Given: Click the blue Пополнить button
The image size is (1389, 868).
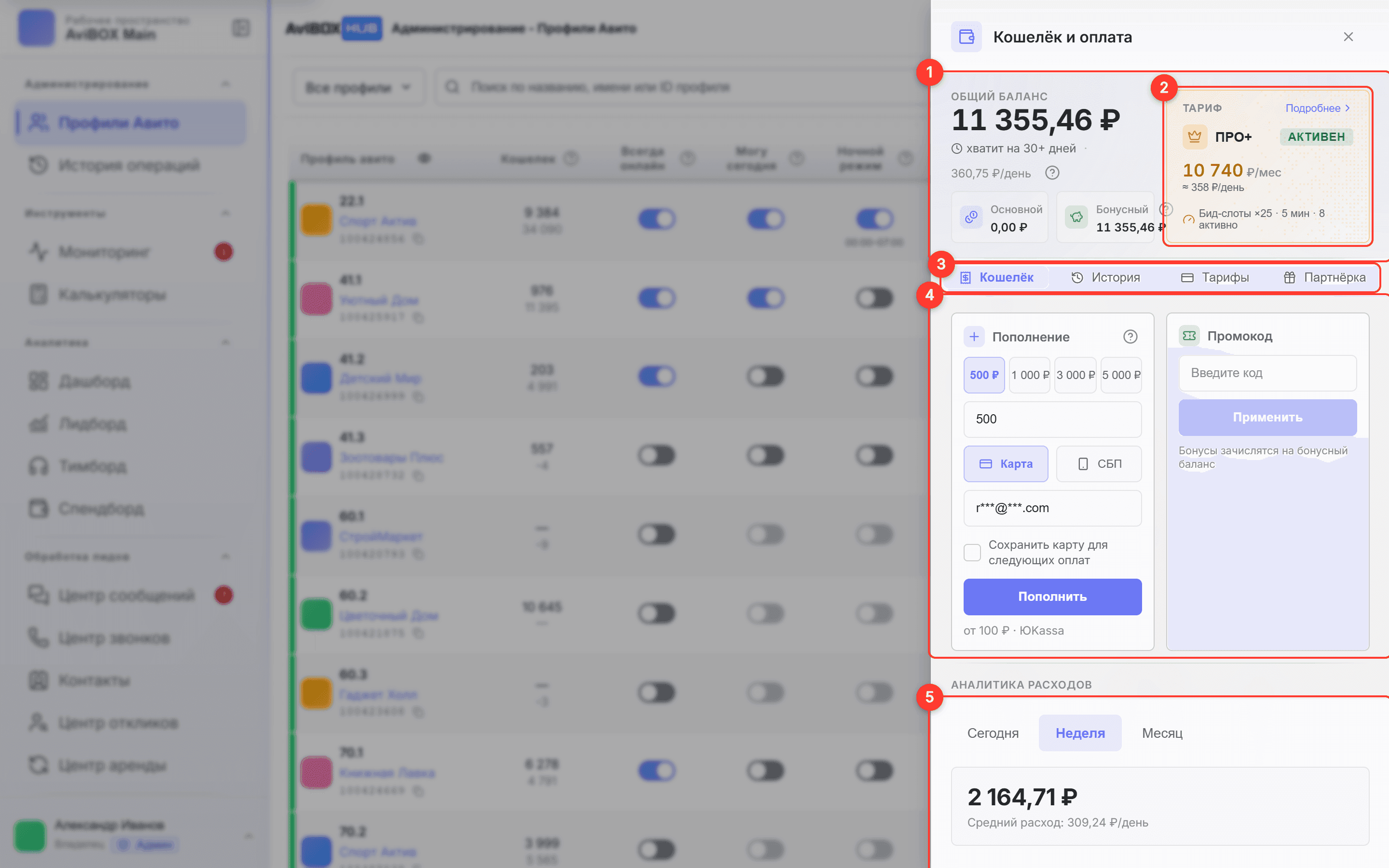Looking at the screenshot, I should [1053, 597].
